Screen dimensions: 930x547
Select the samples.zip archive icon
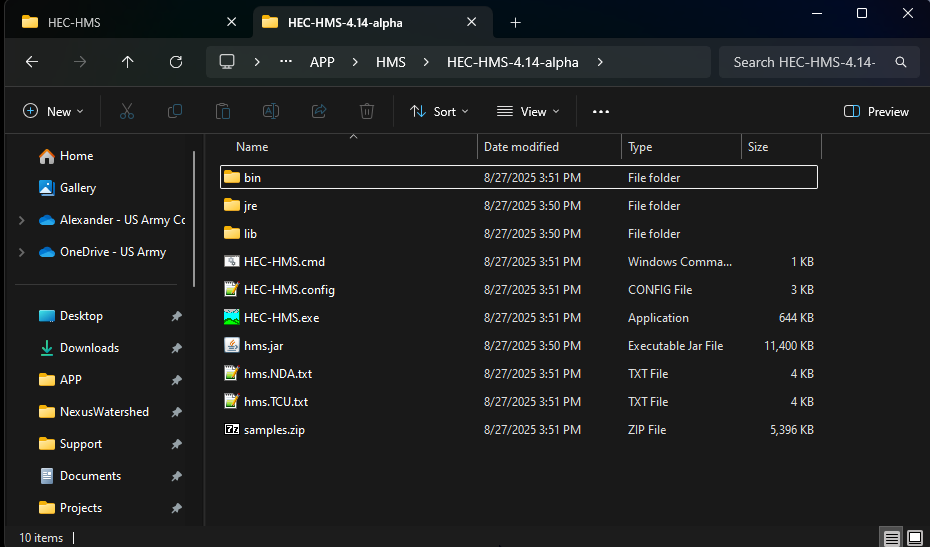pyautogui.click(x=232, y=430)
